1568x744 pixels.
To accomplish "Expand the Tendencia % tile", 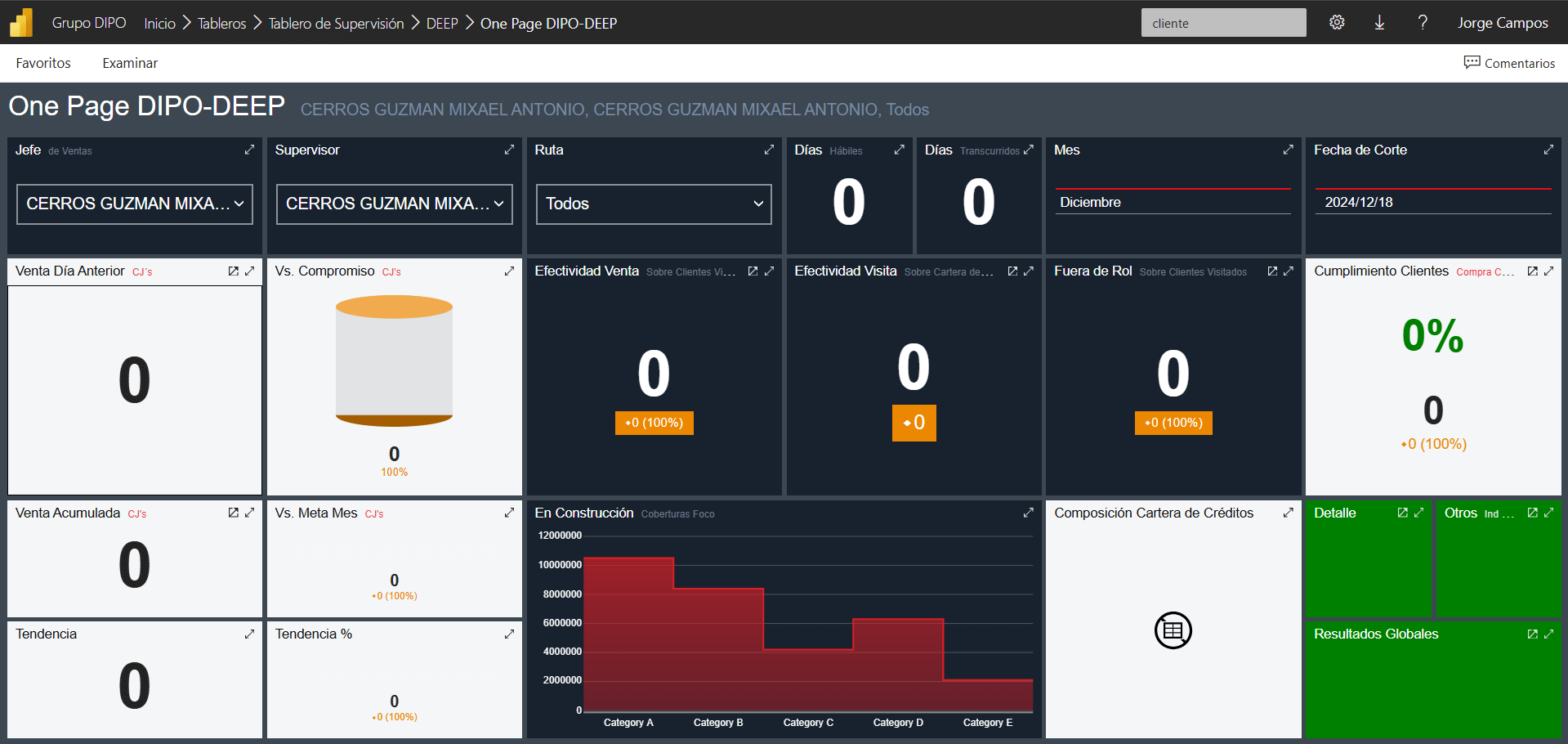I will [509, 634].
